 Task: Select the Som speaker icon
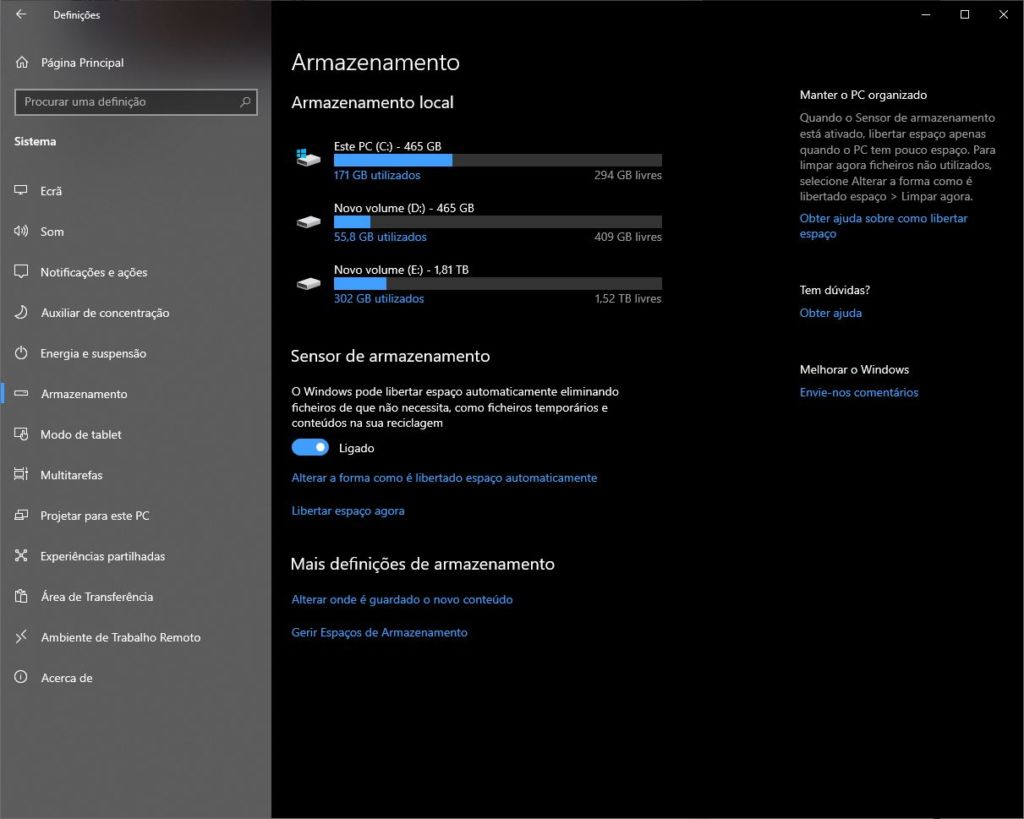(x=21, y=231)
